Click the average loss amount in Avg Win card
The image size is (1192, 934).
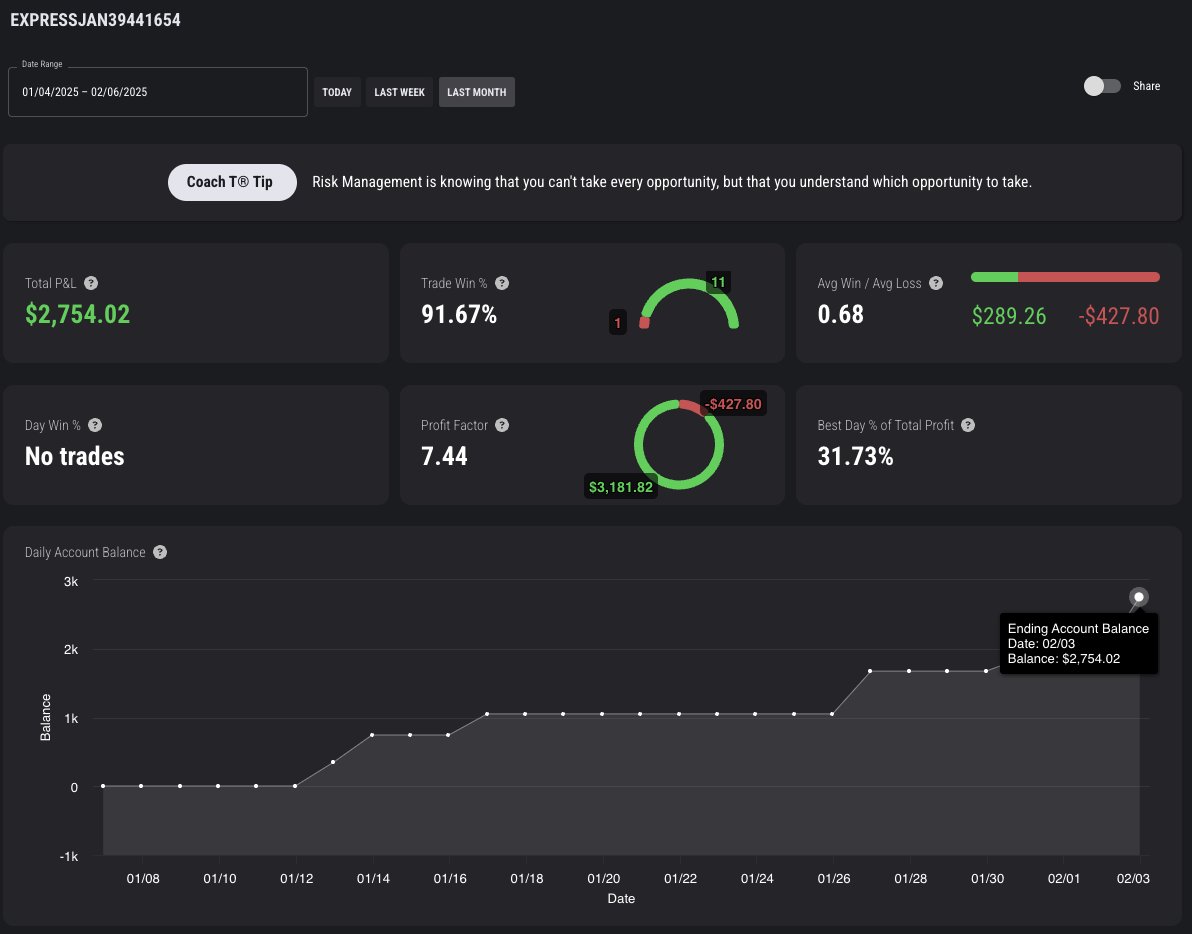tap(1118, 316)
